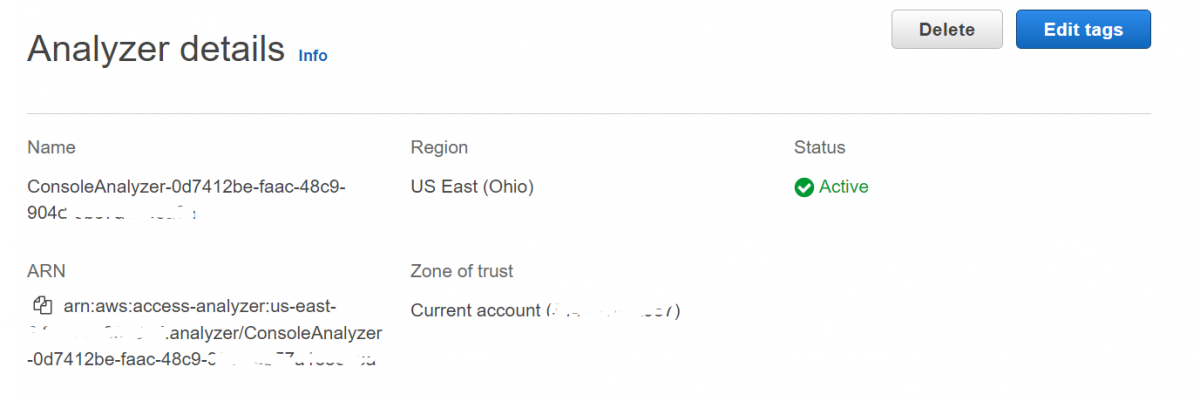Click the Active status text
Viewport: 1200px width, 401px height.
click(x=844, y=187)
